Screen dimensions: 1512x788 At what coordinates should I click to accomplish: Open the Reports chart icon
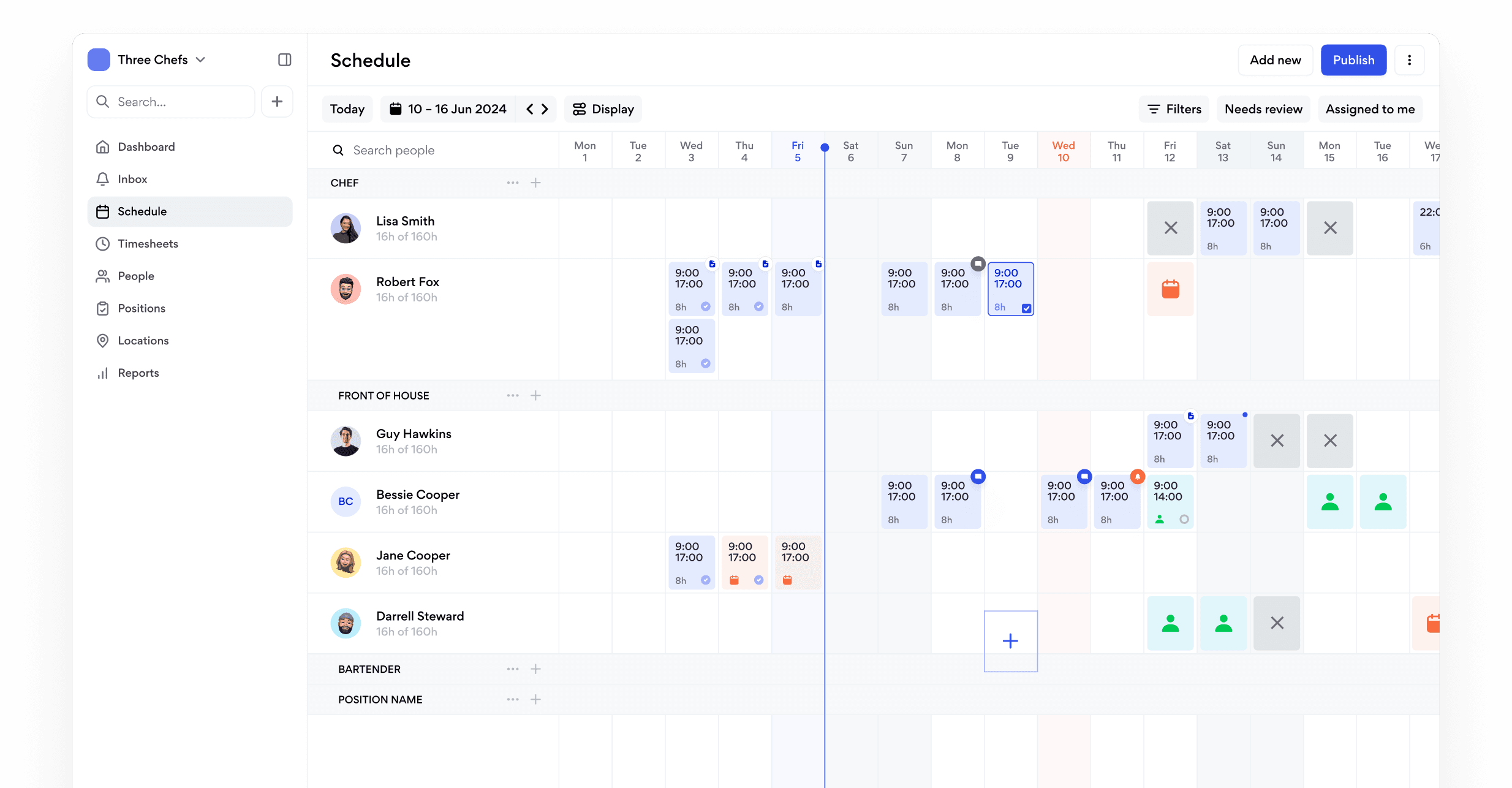pyautogui.click(x=103, y=373)
